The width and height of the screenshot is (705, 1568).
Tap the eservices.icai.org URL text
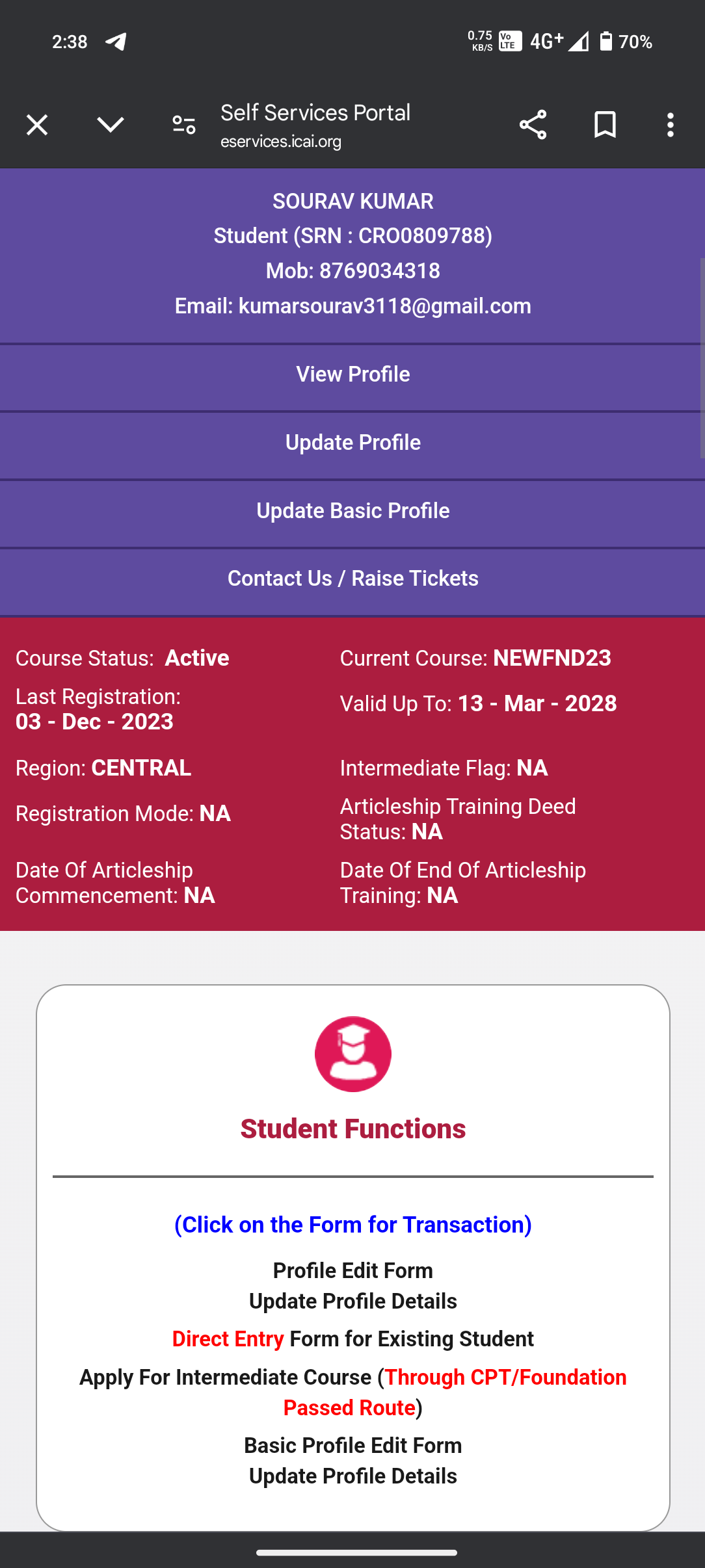(x=281, y=142)
